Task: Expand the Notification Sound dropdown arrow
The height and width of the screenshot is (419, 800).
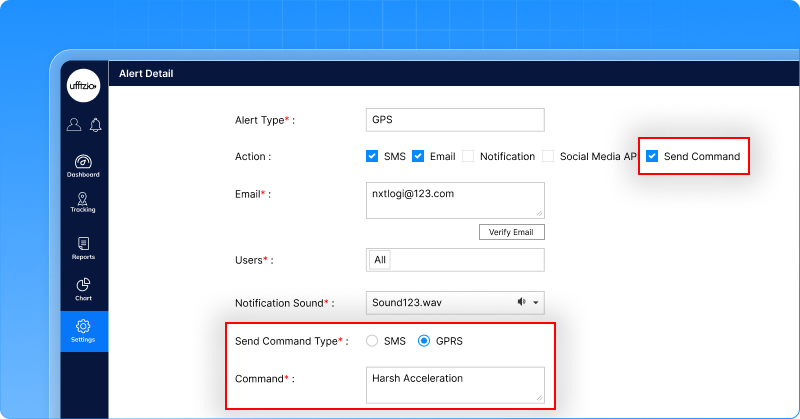Action: click(x=536, y=303)
